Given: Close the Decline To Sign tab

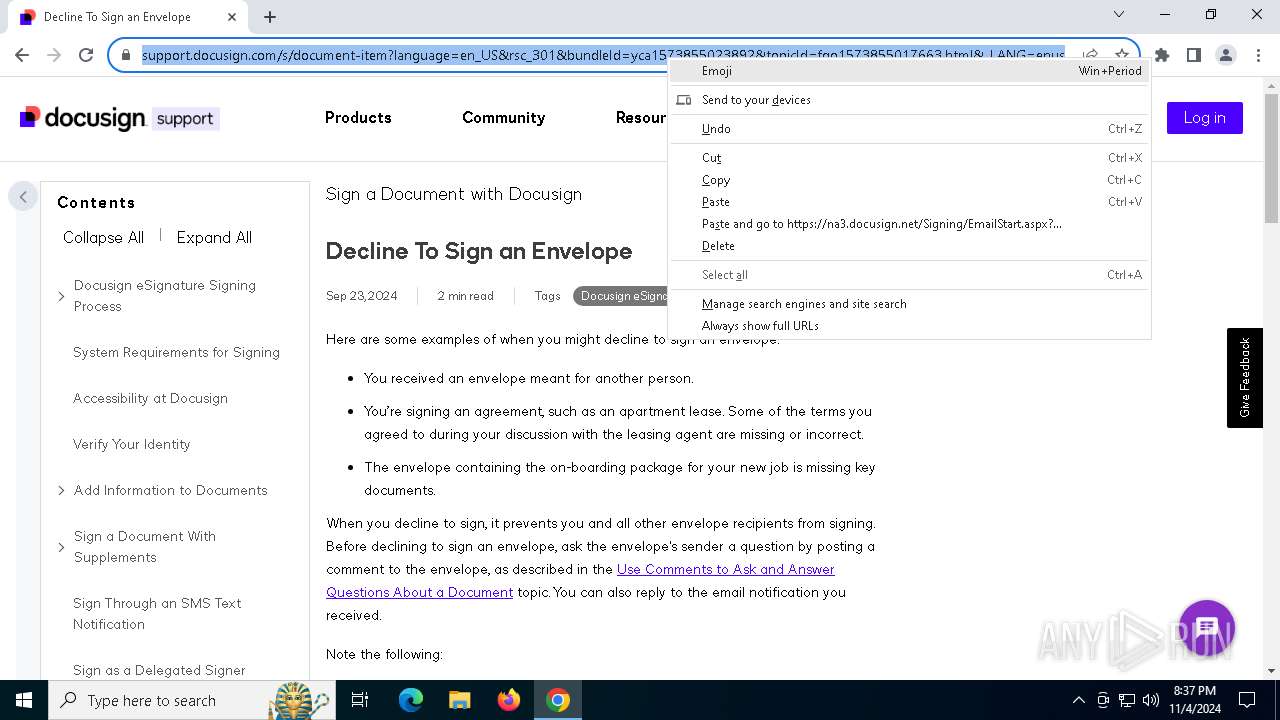Looking at the screenshot, I should pyautogui.click(x=232, y=16).
